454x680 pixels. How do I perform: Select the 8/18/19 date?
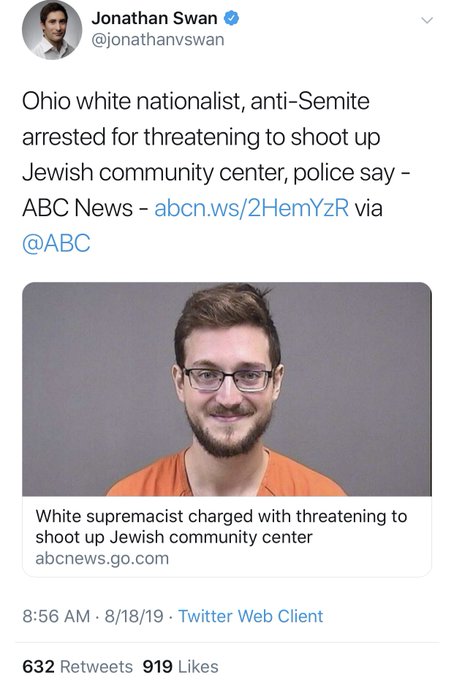[x=134, y=616]
